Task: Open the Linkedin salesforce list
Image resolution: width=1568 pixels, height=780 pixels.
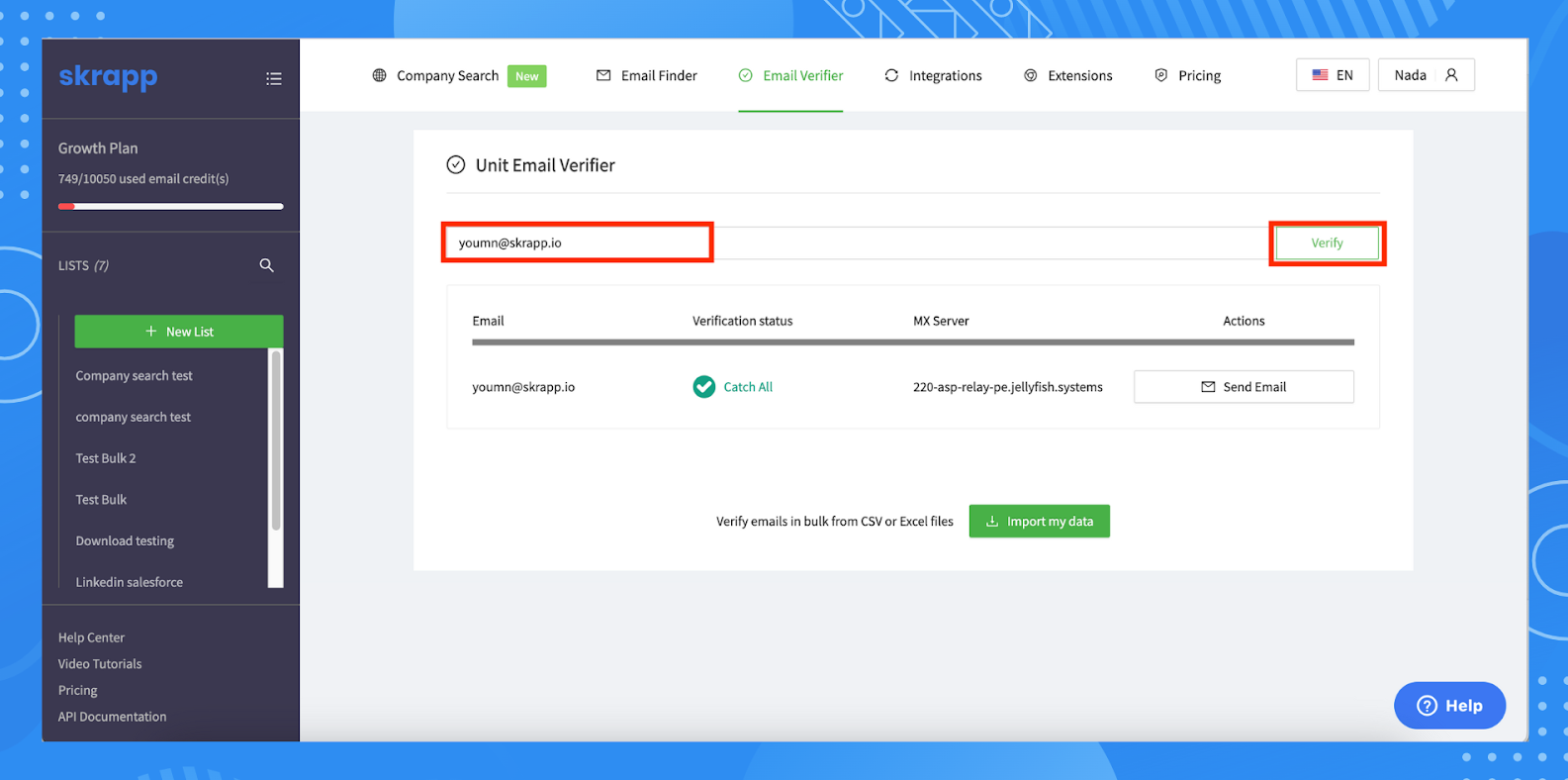Action: (x=130, y=582)
